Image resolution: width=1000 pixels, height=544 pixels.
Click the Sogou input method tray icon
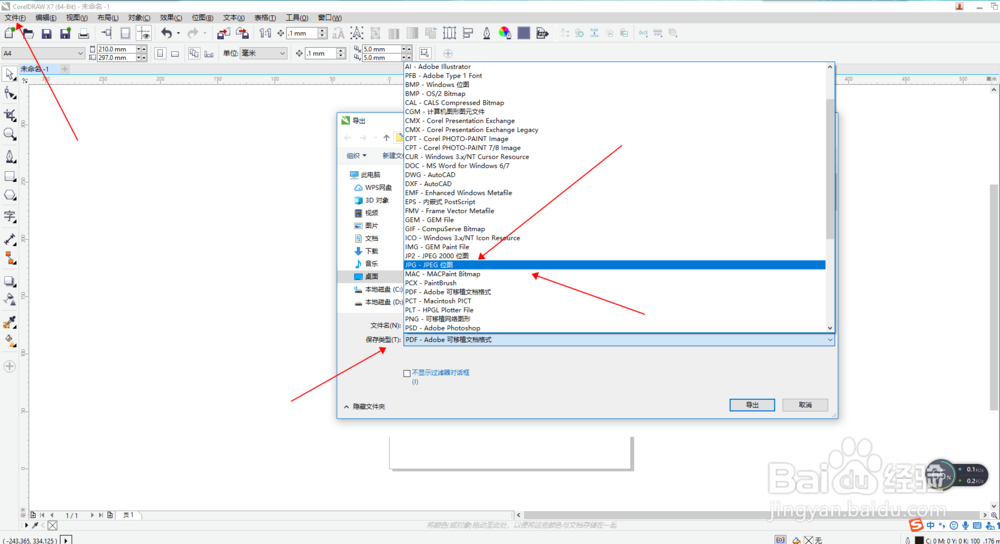tap(916, 525)
